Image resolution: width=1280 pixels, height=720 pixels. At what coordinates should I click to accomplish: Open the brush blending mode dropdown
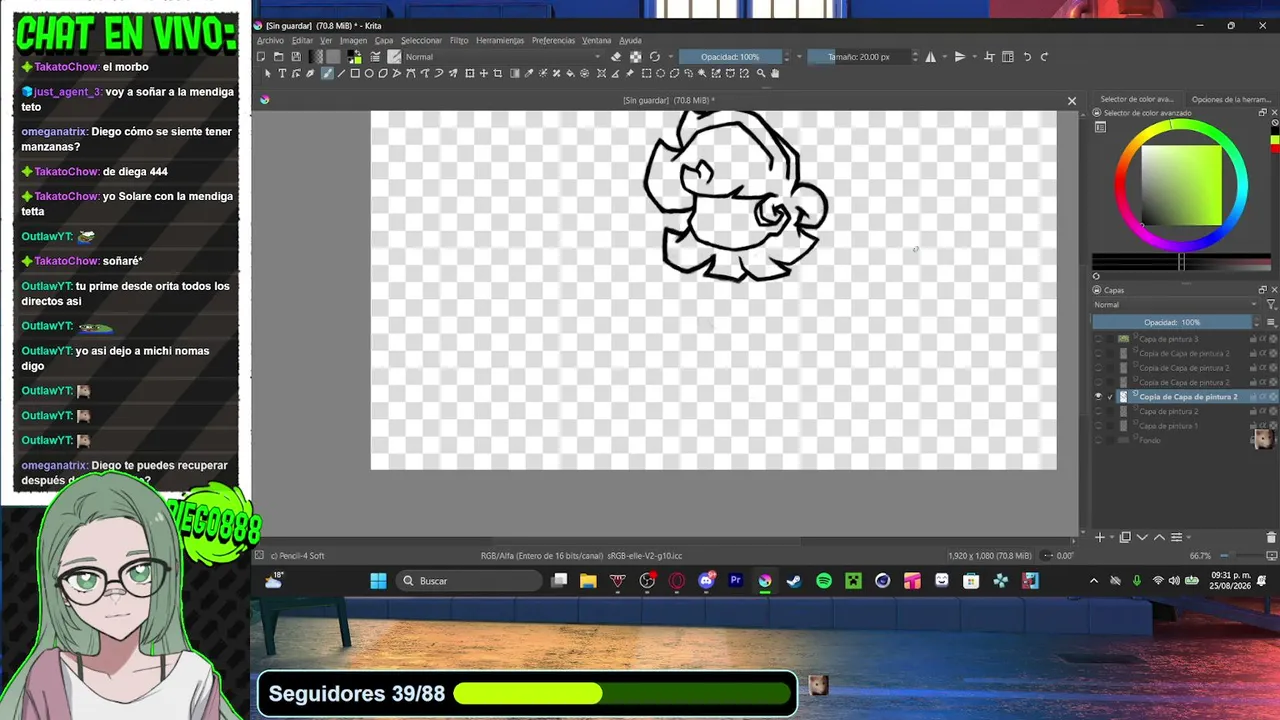tap(503, 57)
